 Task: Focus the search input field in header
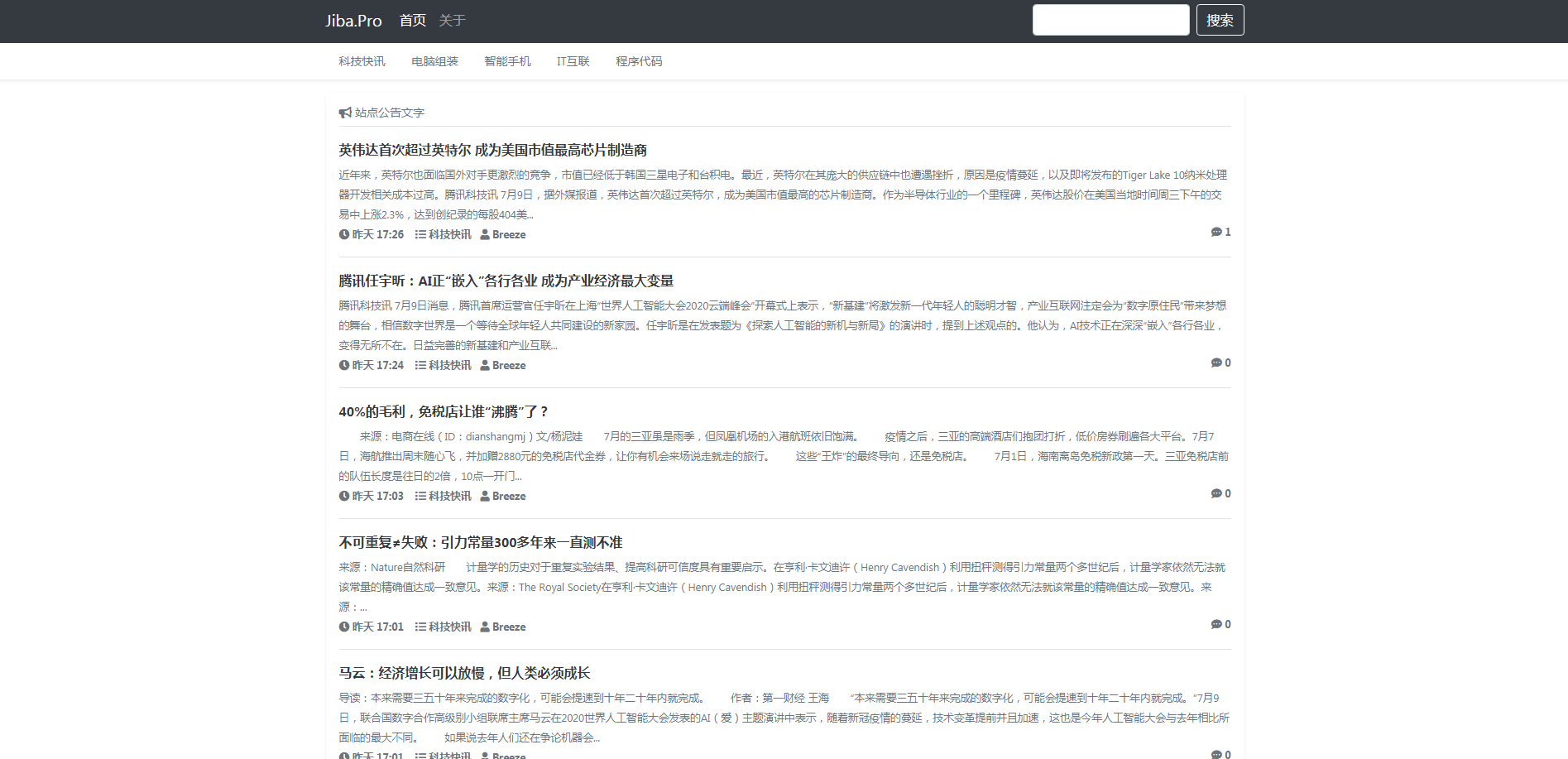point(1110,20)
